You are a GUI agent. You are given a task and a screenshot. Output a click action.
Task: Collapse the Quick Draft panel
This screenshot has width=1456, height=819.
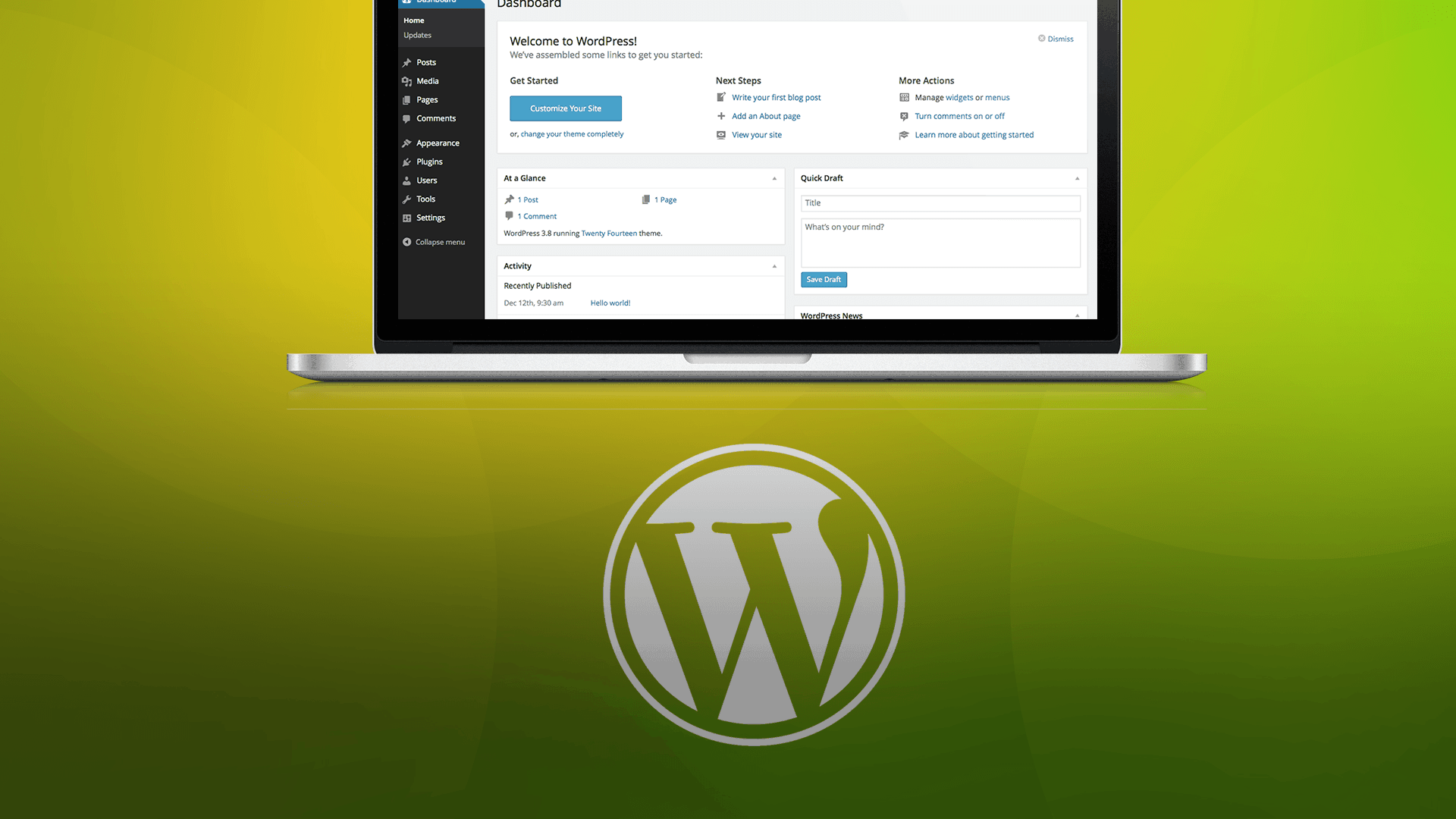tap(1077, 179)
